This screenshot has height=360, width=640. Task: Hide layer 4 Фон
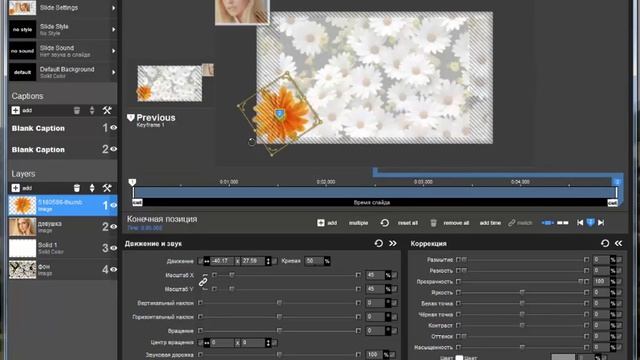coord(113,269)
